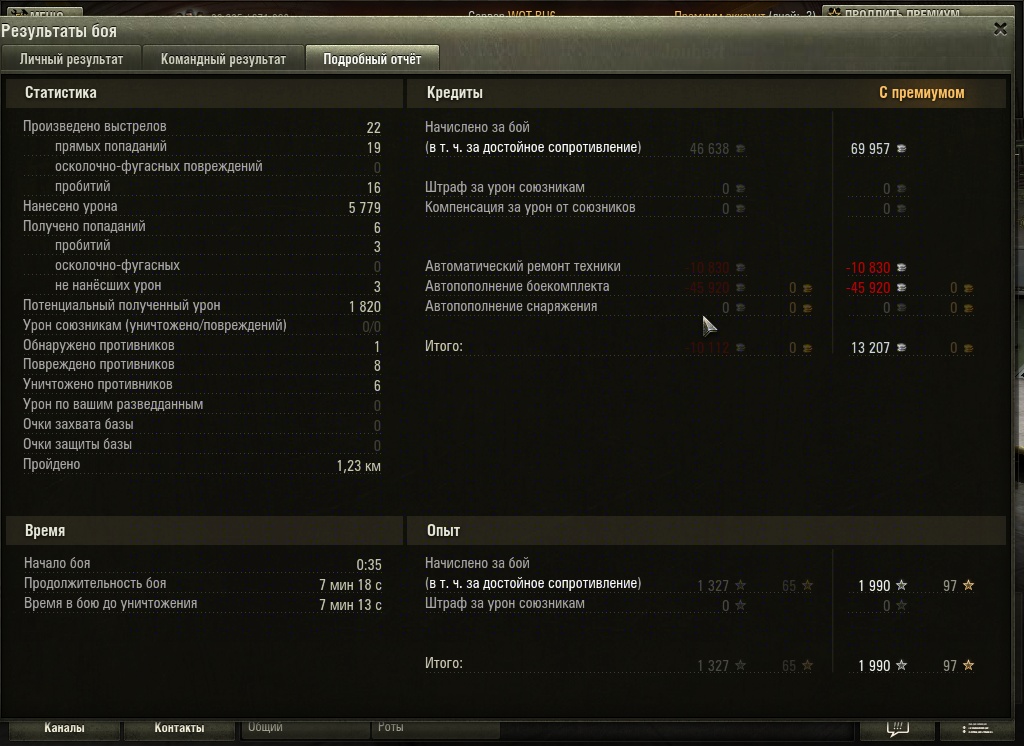Click the faded star icon beside 1 327 in Итого

tap(741, 665)
